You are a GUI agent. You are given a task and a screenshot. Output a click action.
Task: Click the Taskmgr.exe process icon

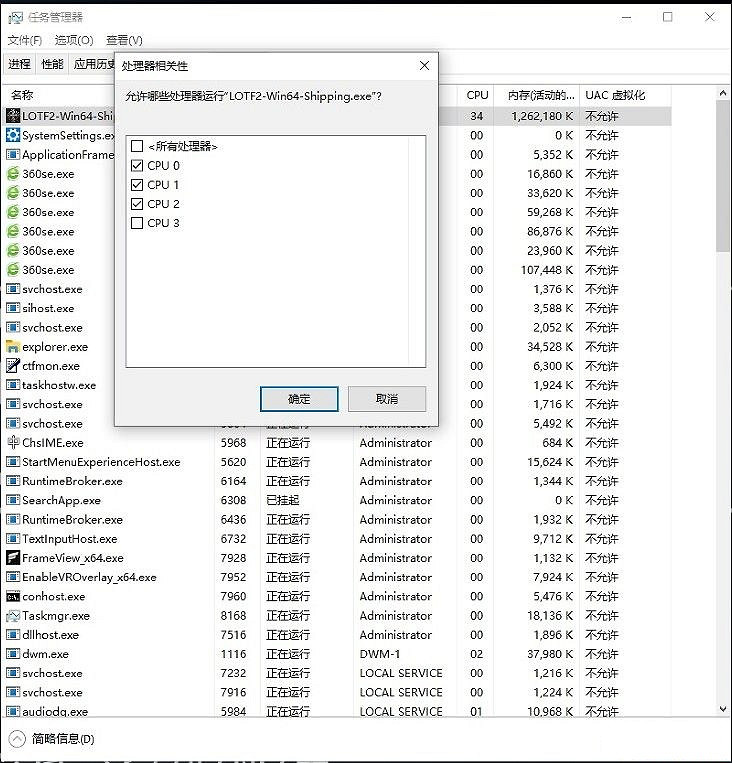13,616
